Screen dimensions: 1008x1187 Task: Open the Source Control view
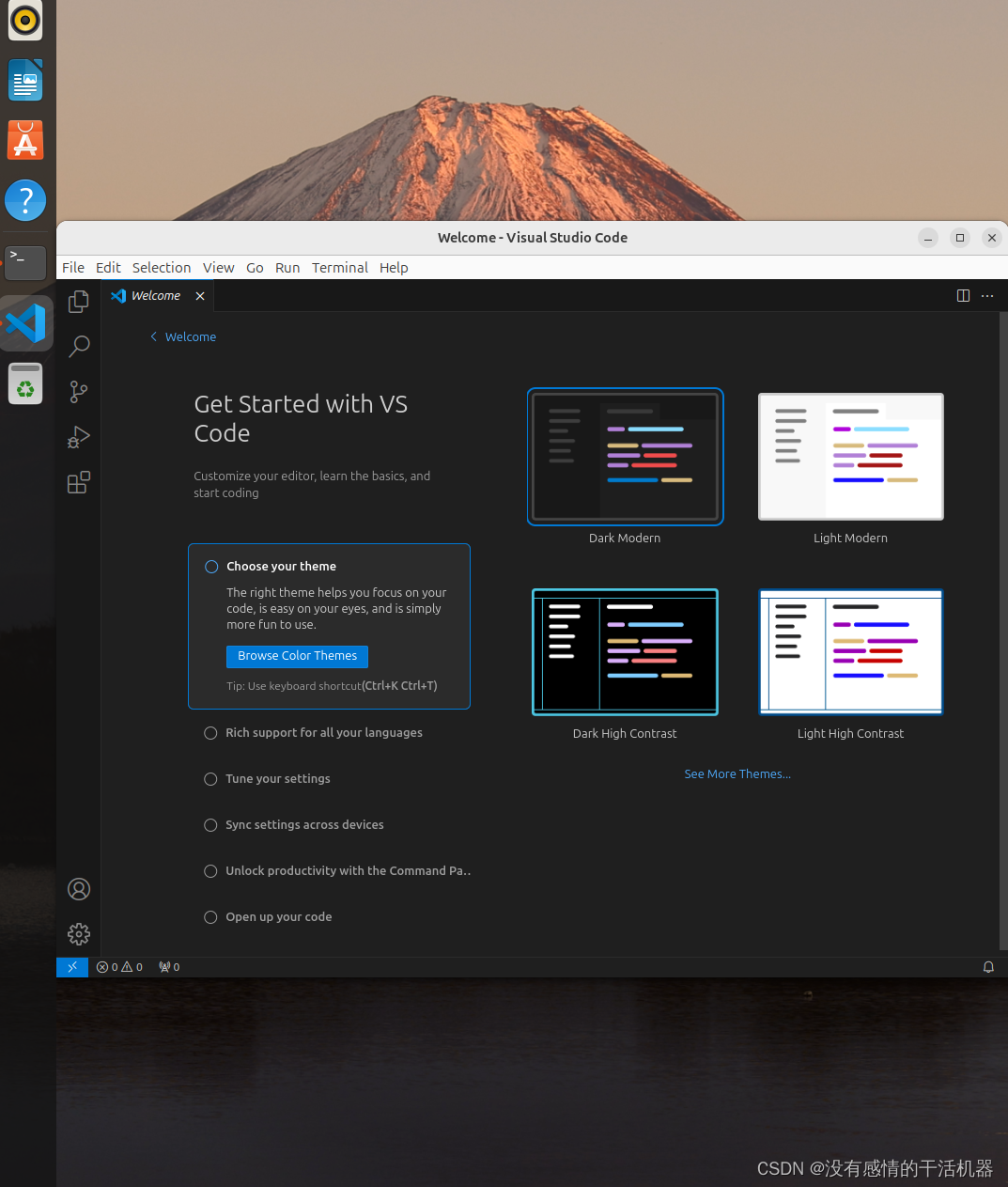tap(79, 392)
